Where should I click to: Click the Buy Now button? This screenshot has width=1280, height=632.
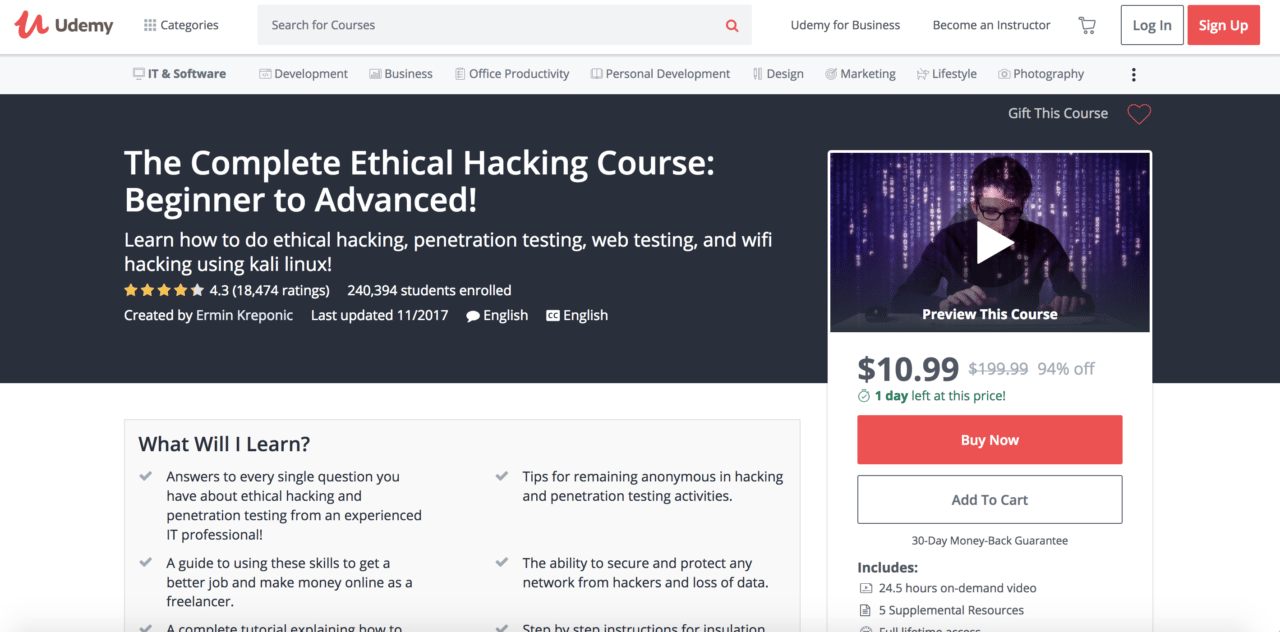(990, 440)
